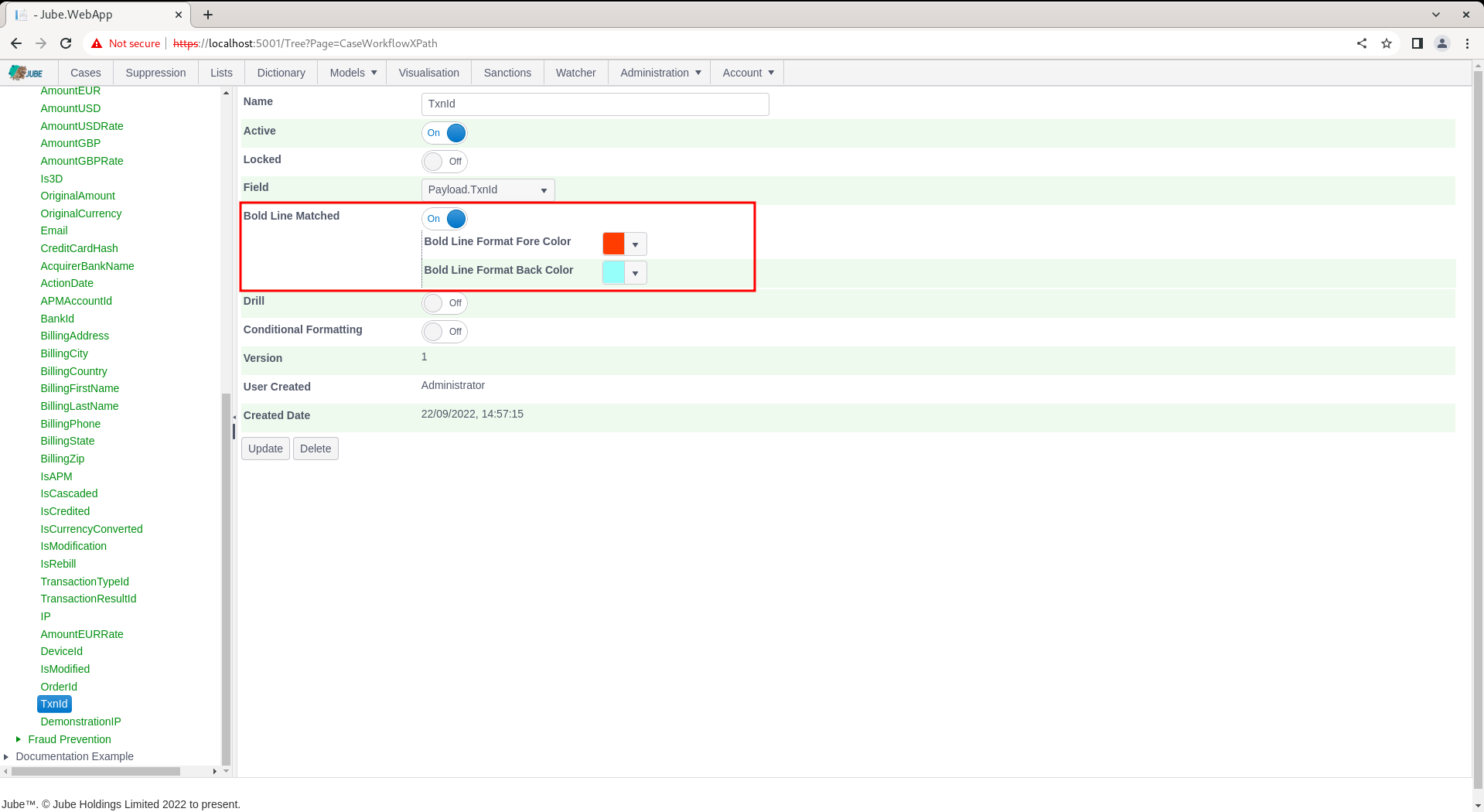This screenshot has width=1484, height=812.
Task: Click the Administrator user created value
Action: pos(453,385)
